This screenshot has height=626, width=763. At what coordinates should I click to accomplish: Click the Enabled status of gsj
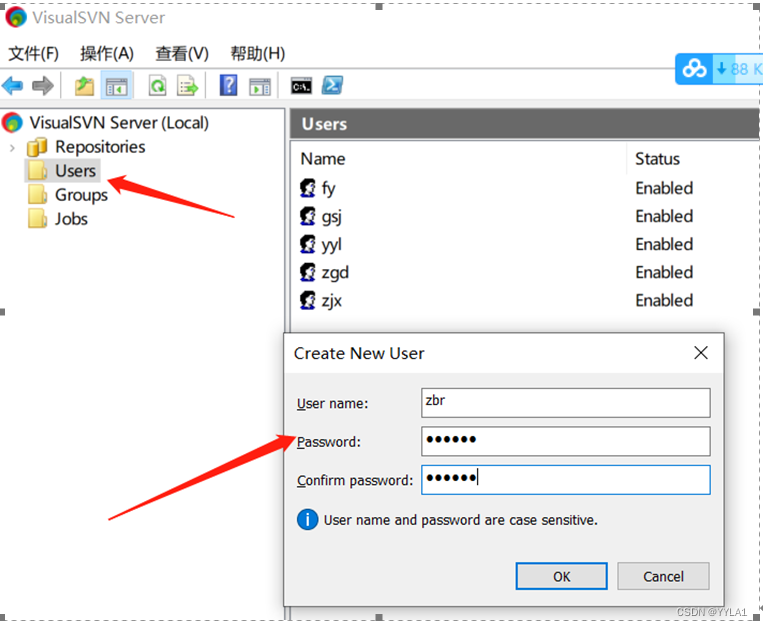(x=664, y=216)
